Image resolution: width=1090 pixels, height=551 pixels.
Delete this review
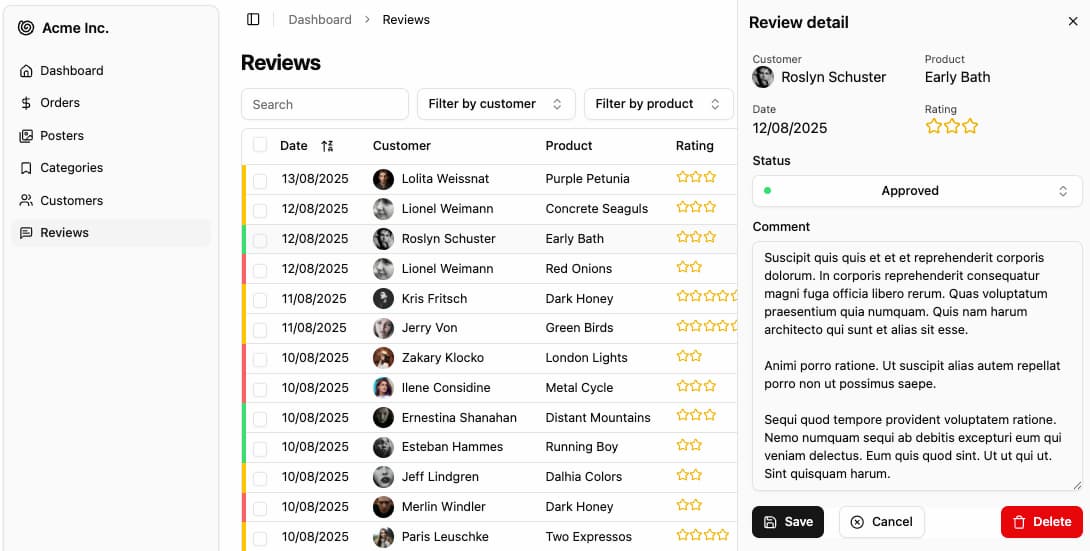coord(1041,522)
